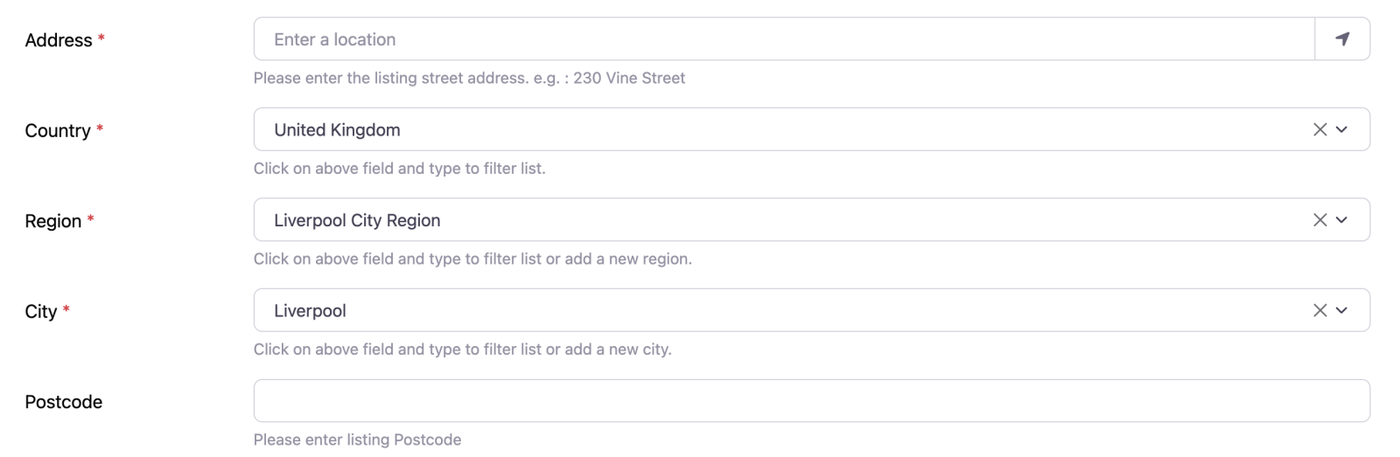Click the Liverpool City Region value text

coord(357,220)
